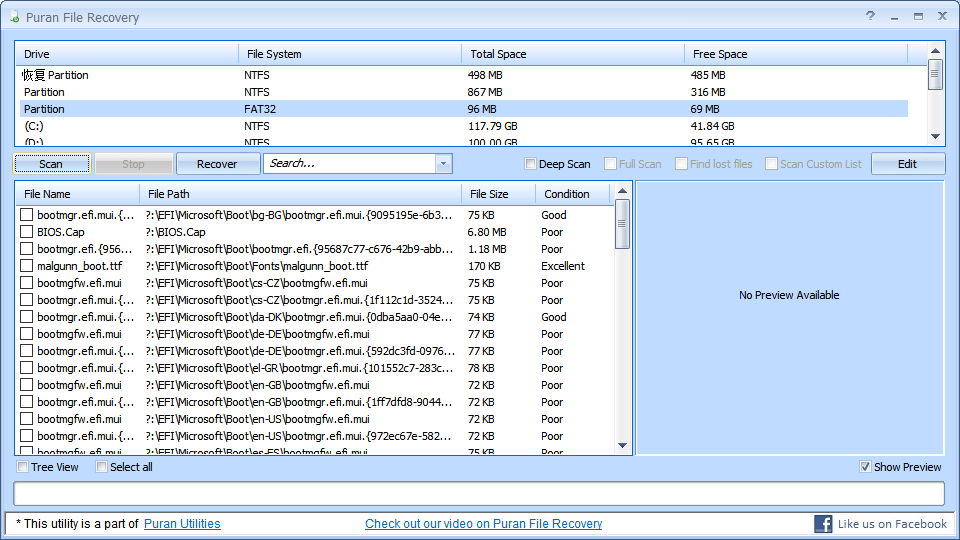
Task: Click the Facebook logo icon
Action: [823, 524]
